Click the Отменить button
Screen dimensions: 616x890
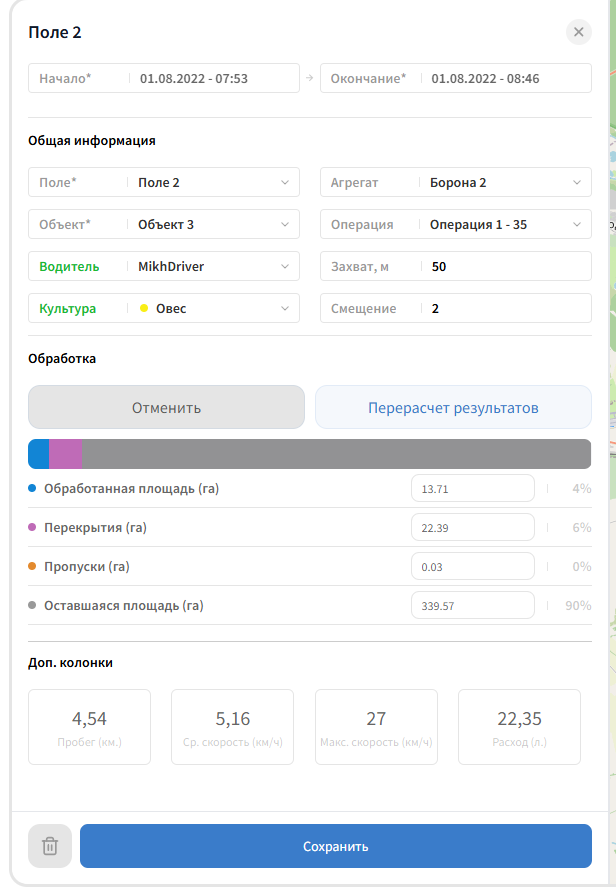pos(166,408)
